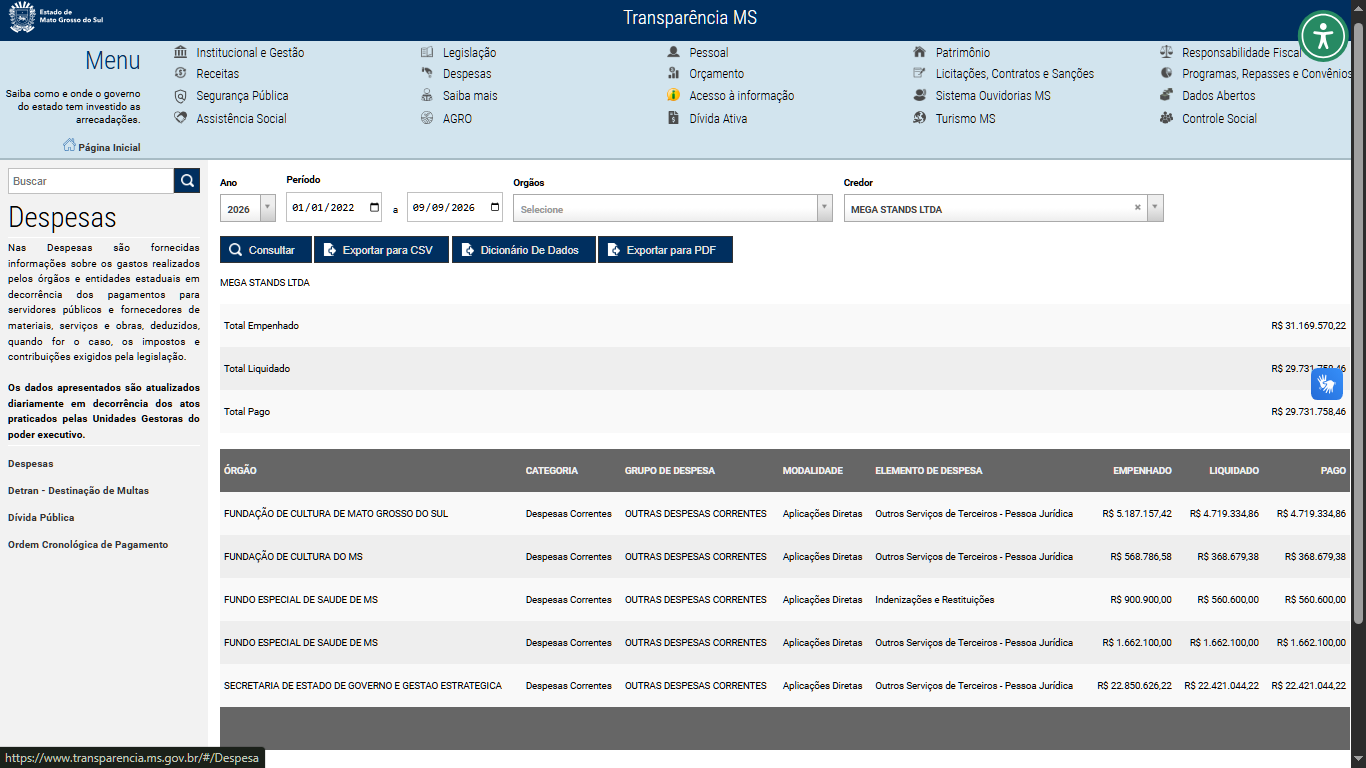Open calendar picker on end date field
Image resolution: width=1366 pixels, height=768 pixels.
tap(496, 208)
